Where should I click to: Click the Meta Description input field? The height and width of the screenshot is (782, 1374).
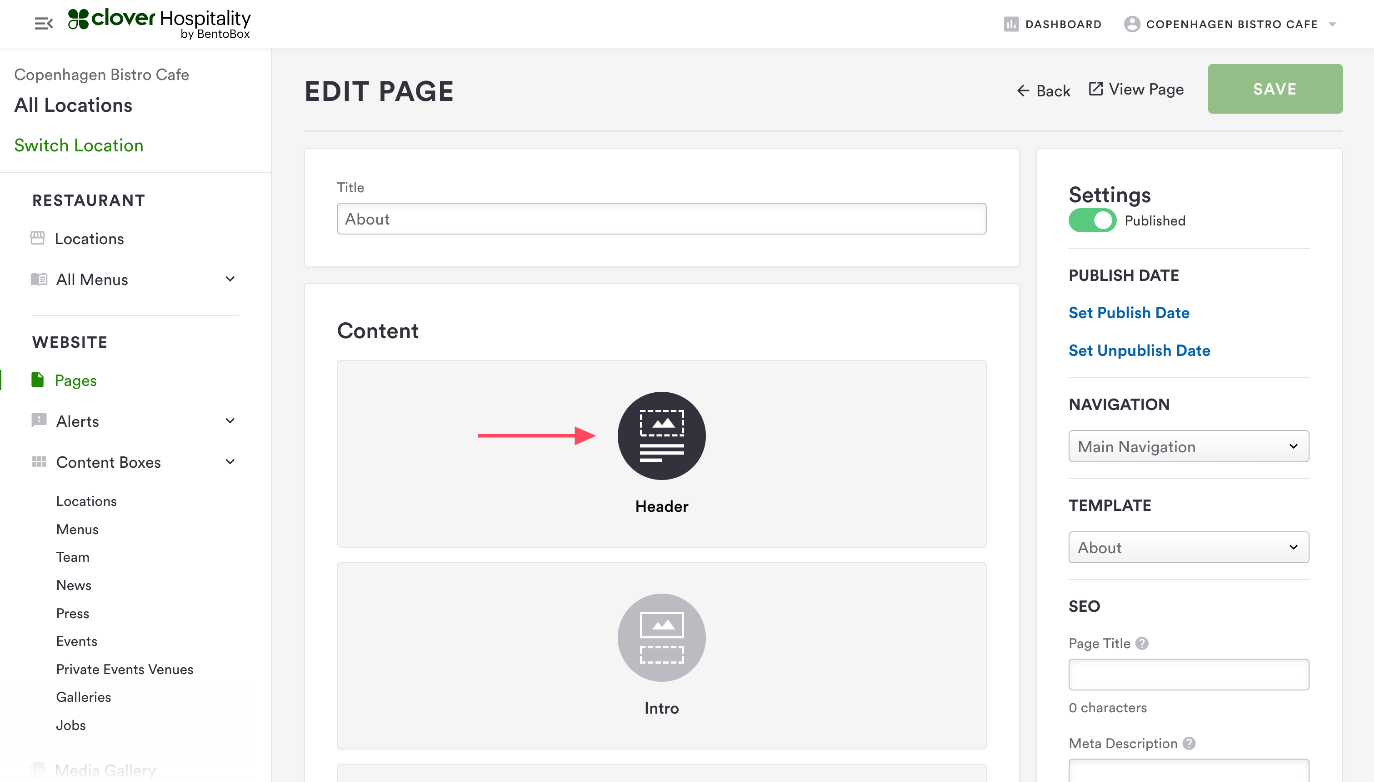(1189, 770)
